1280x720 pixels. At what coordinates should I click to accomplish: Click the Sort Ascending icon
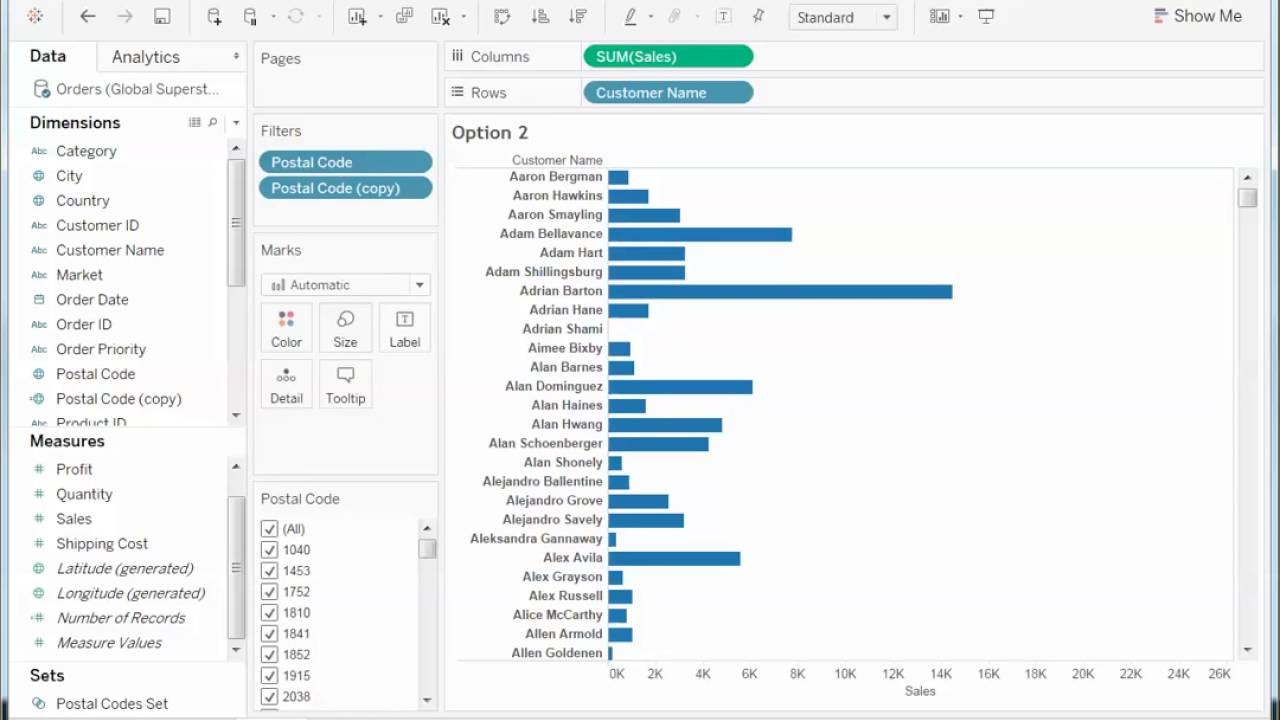(540, 16)
